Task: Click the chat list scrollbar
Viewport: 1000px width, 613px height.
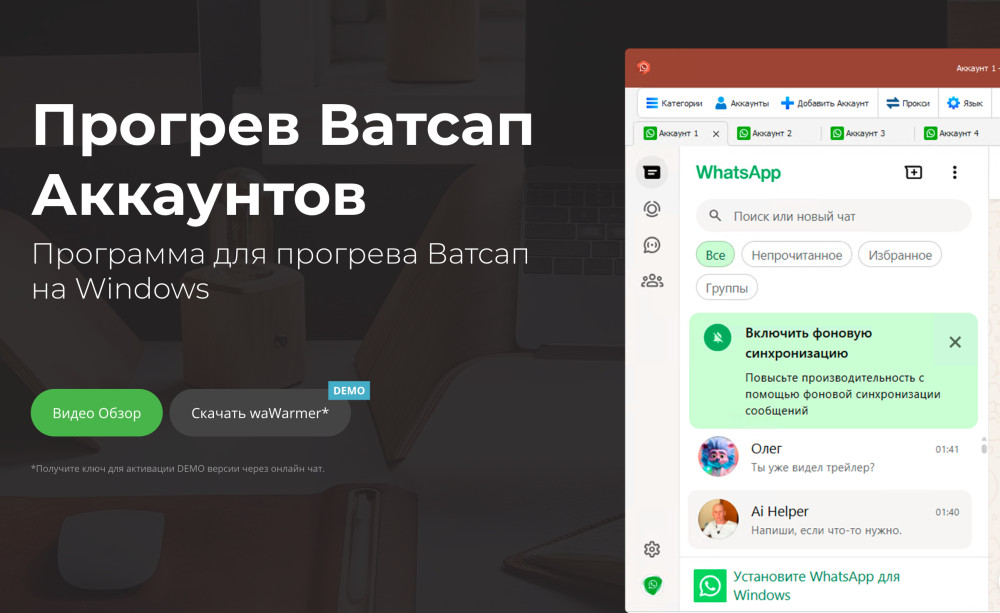Action: (984, 447)
